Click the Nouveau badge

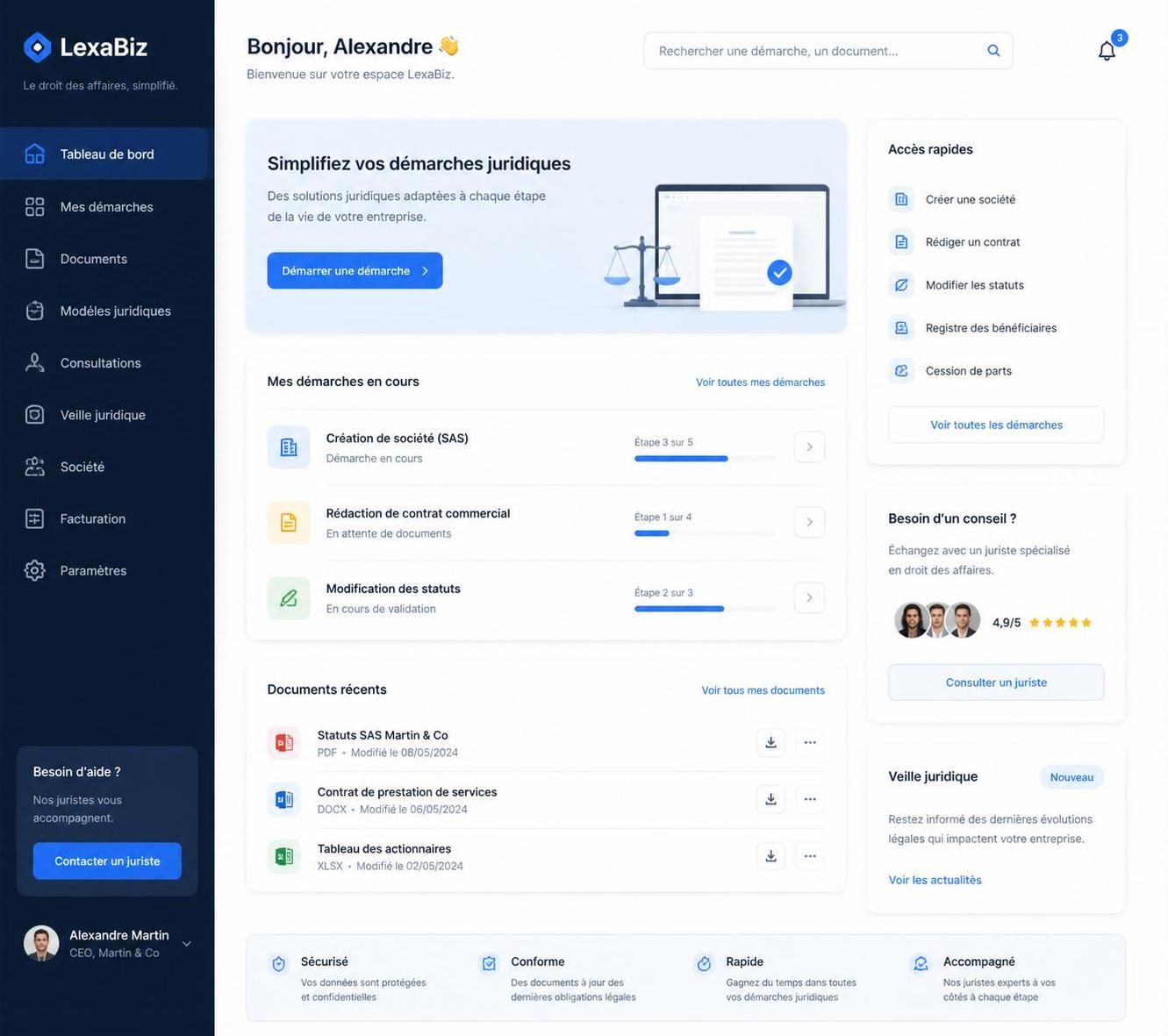click(1071, 777)
